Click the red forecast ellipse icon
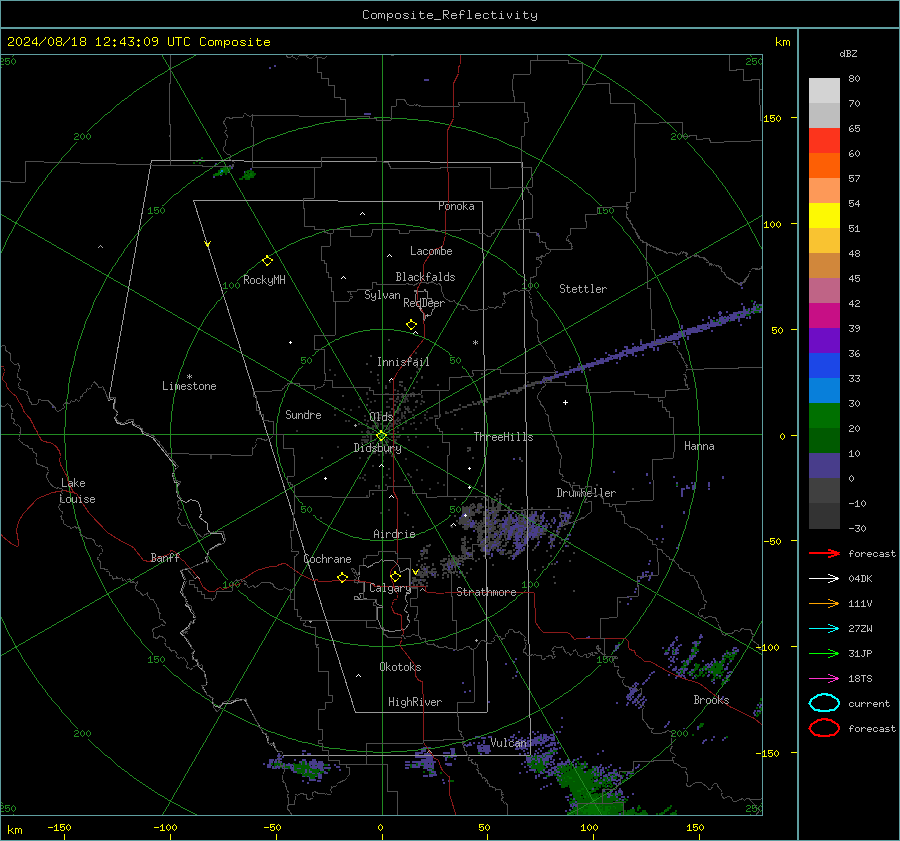This screenshot has width=900, height=841. pos(824,728)
